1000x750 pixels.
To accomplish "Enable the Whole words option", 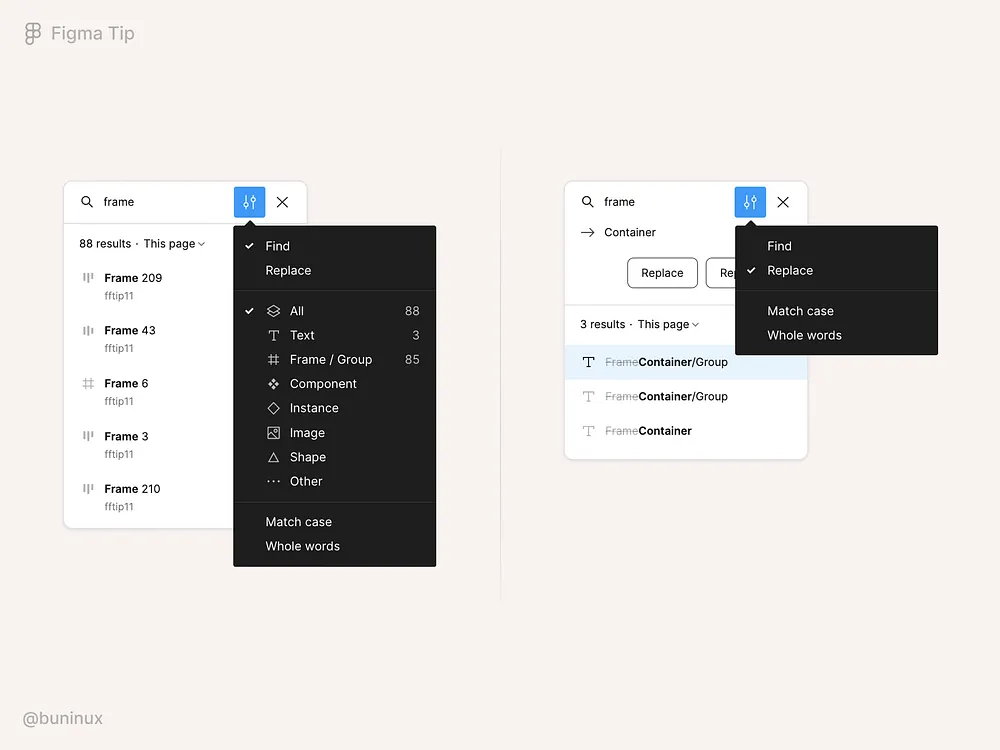I will [x=302, y=546].
